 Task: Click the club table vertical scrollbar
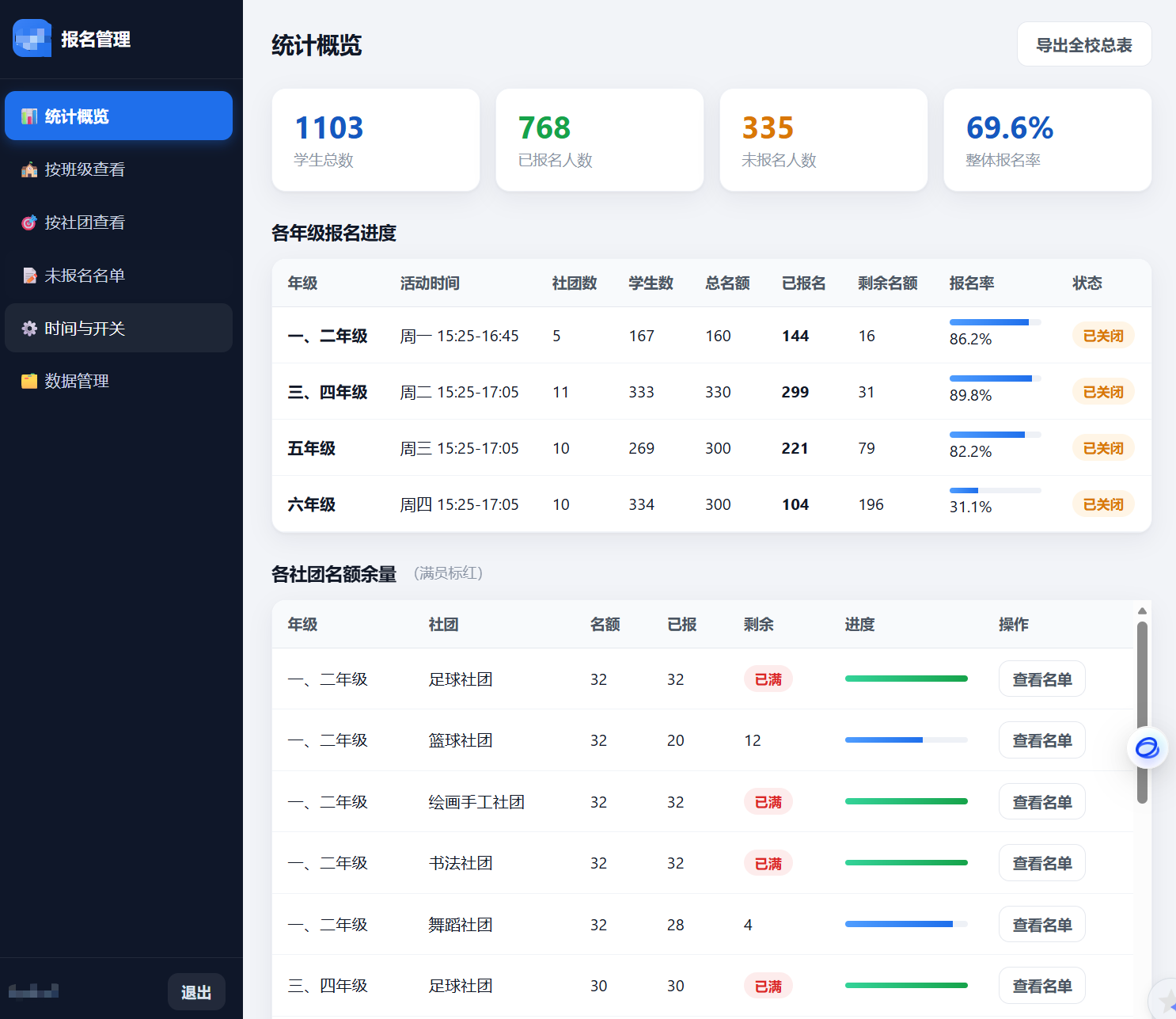tap(1142, 713)
